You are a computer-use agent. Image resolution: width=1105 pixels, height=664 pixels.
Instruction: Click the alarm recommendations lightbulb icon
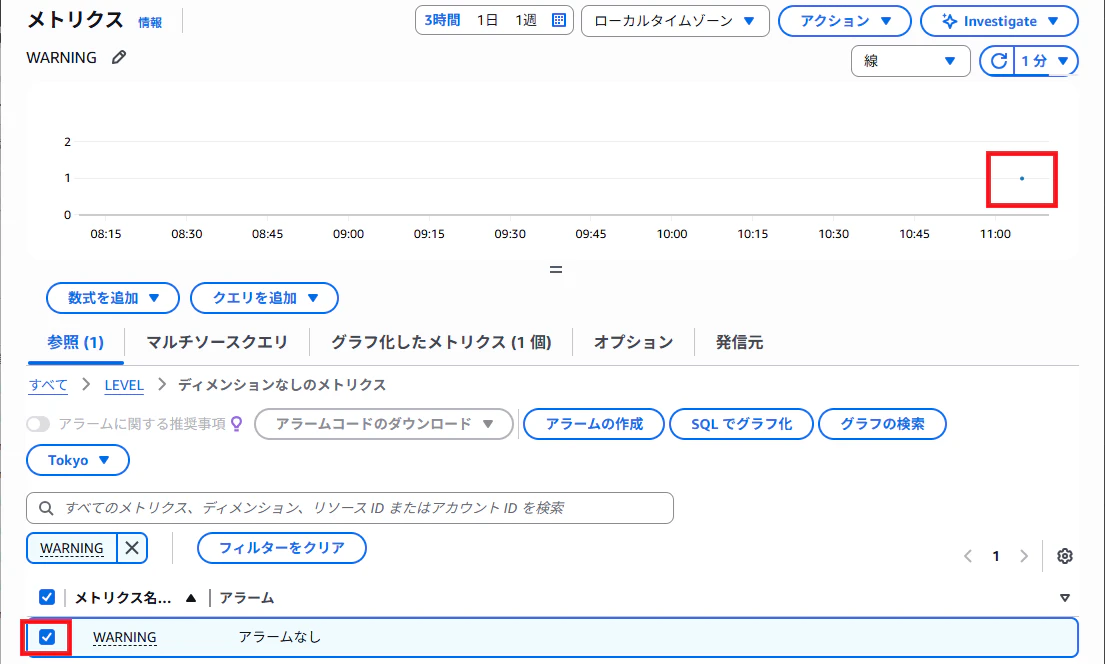pyautogui.click(x=237, y=424)
